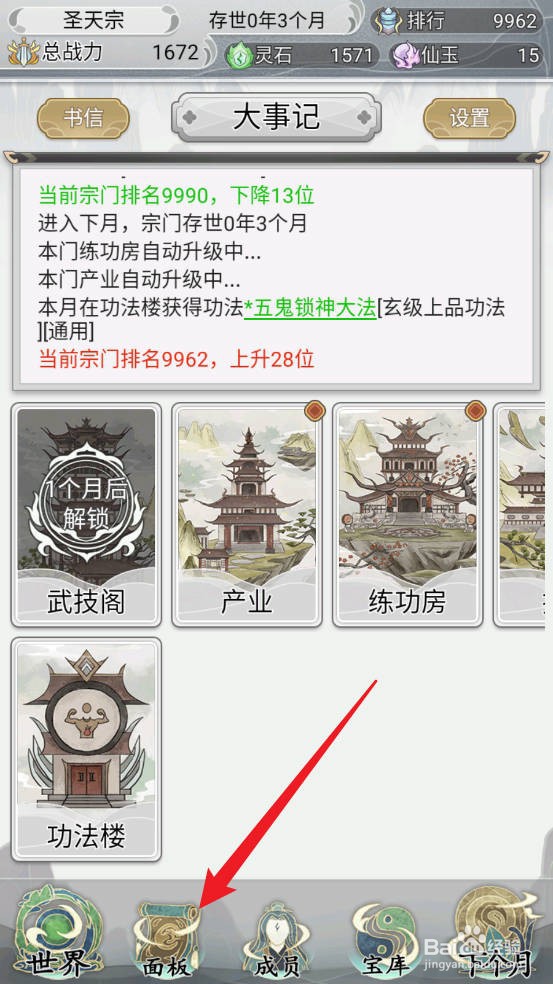The width and height of the screenshot is (553, 984).
Task: Tap the 总战力 power emblem icon
Action: (x=23, y=52)
